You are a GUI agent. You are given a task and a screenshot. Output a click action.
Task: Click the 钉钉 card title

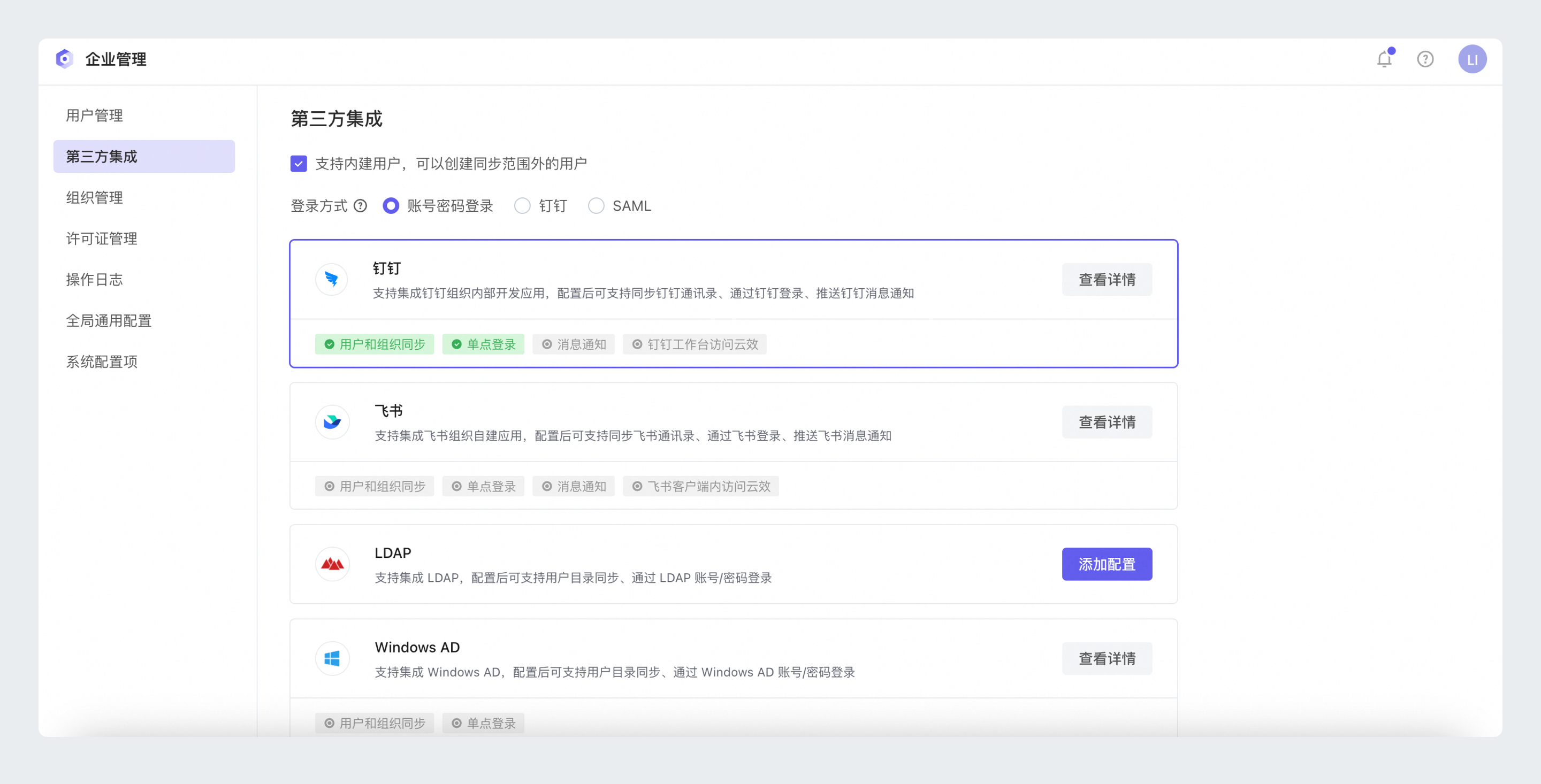387,268
